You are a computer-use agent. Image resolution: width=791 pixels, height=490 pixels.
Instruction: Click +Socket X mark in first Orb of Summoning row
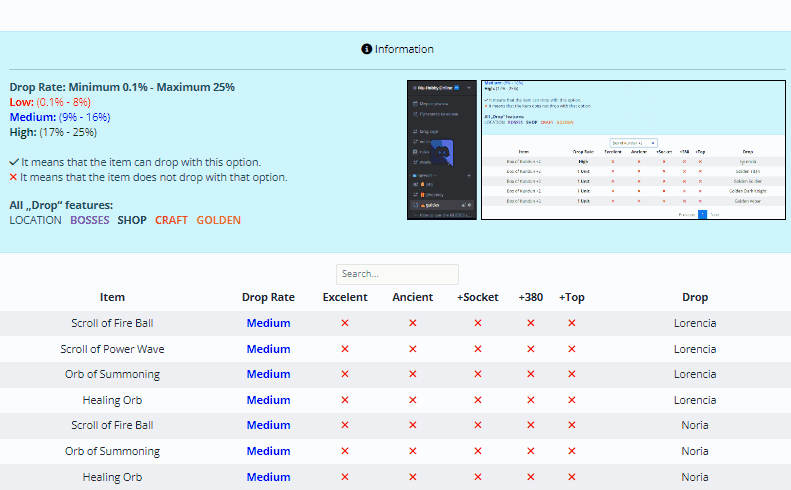(478, 375)
